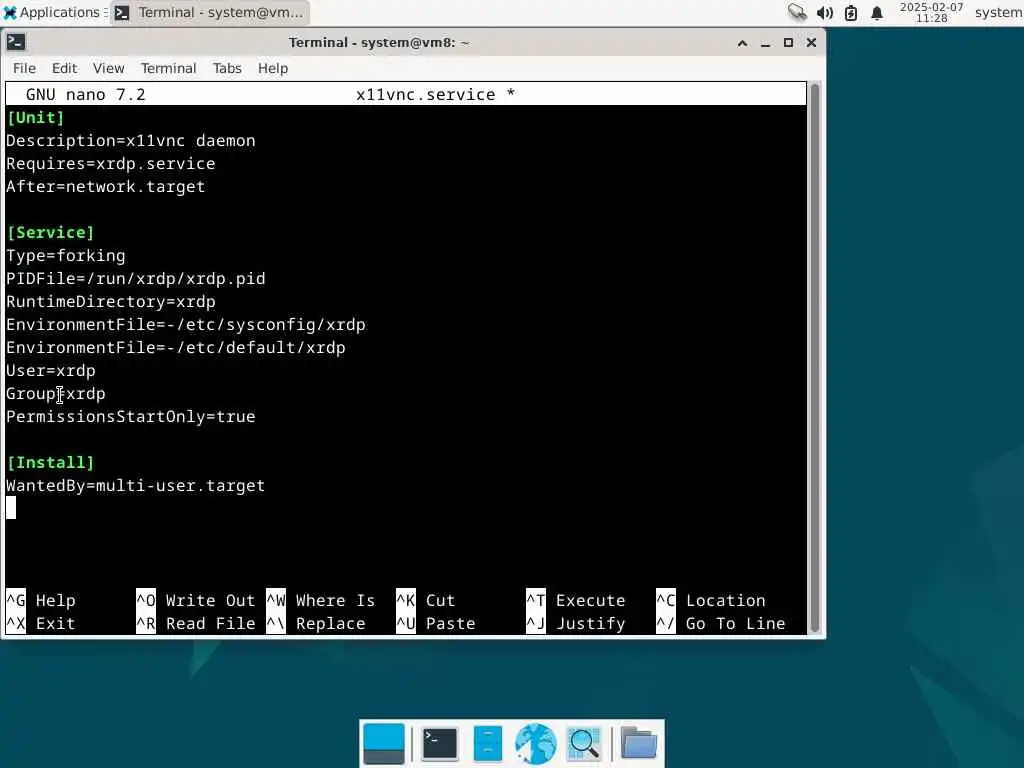Open the Home folder icon in the dock
This screenshot has height=768, width=1024.
point(639,744)
